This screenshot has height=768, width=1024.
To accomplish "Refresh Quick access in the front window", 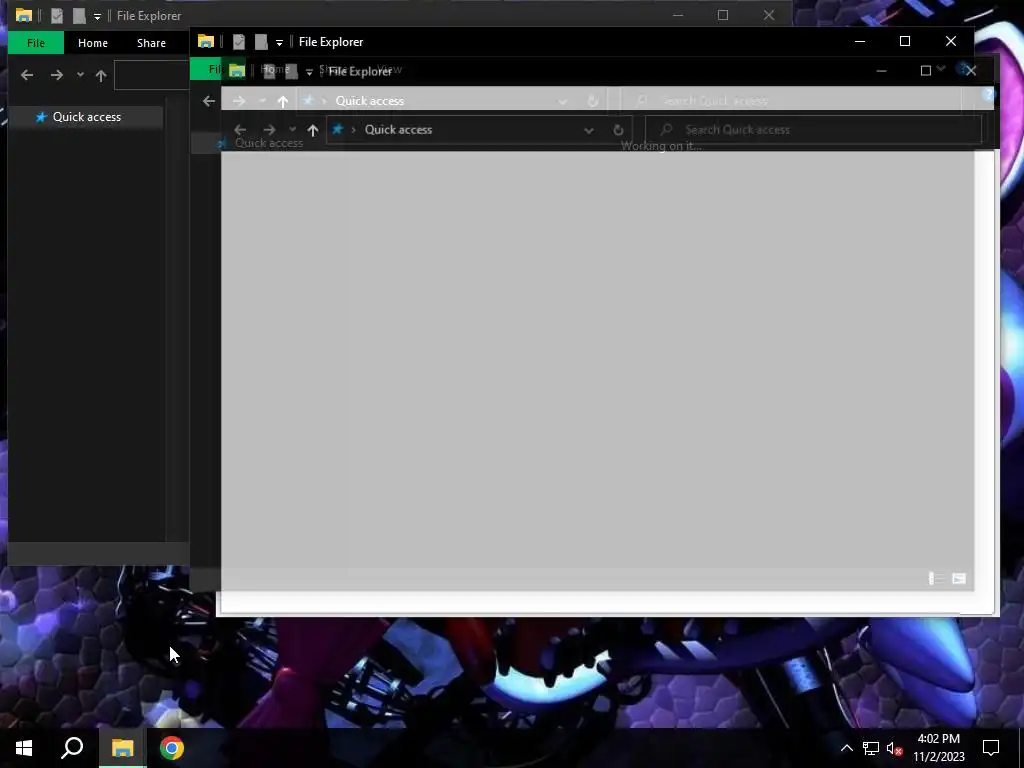I will coord(618,130).
